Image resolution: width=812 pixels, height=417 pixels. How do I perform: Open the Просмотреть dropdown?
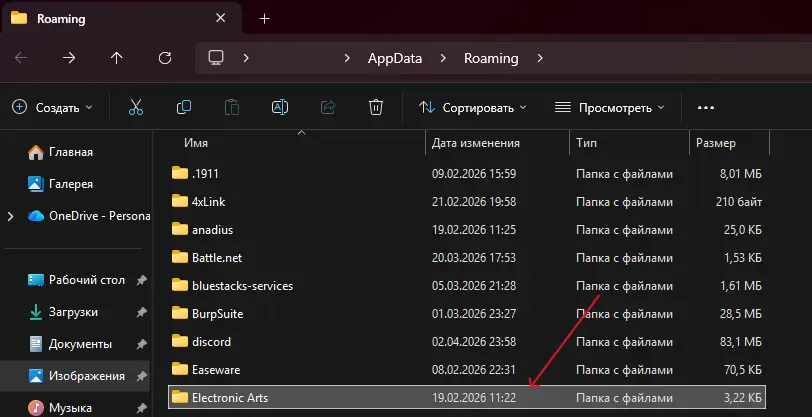pyautogui.click(x=609, y=108)
